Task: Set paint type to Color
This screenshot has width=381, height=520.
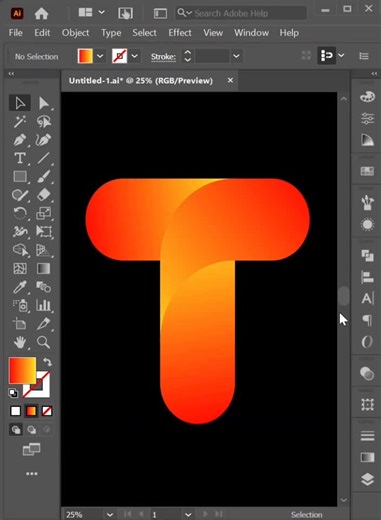Action: tap(15, 411)
